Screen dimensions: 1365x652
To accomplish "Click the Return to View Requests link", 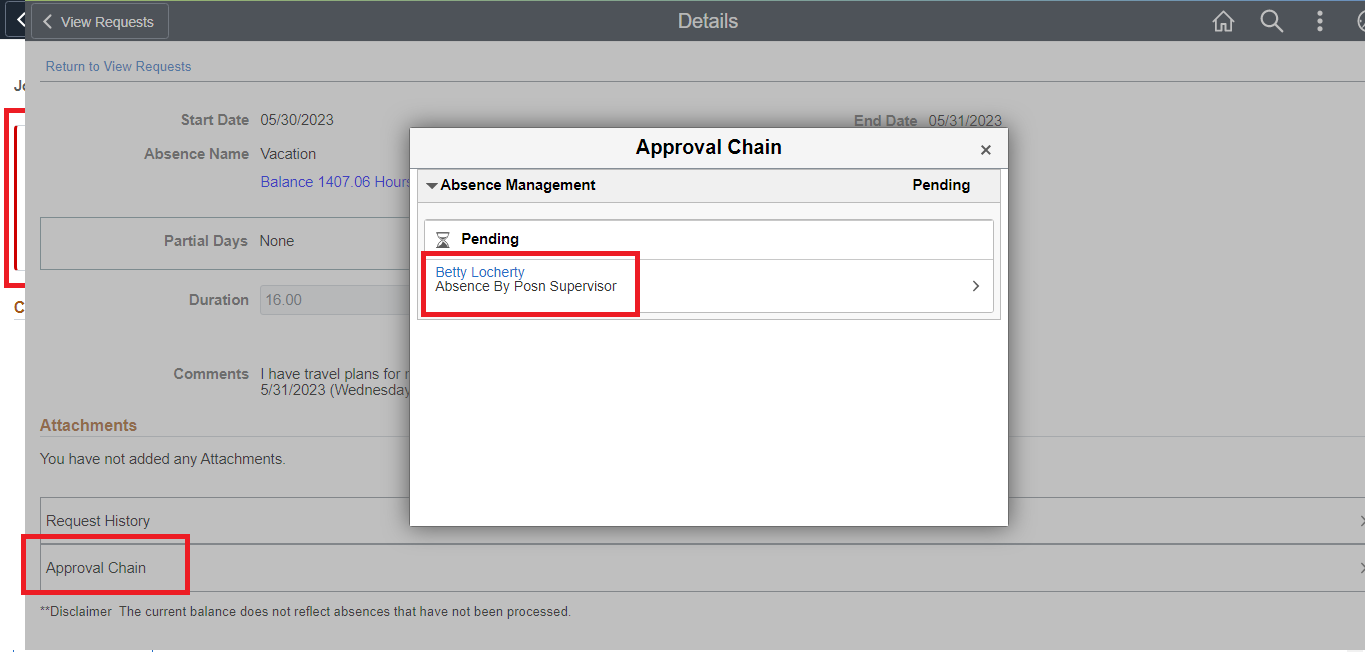I will pos(118,66).
